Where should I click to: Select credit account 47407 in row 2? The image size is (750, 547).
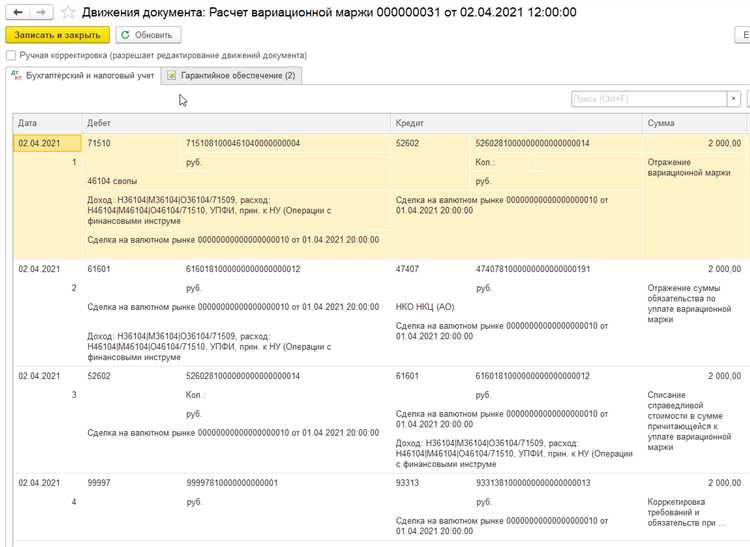pyautogui.click(x=408, y=269)
